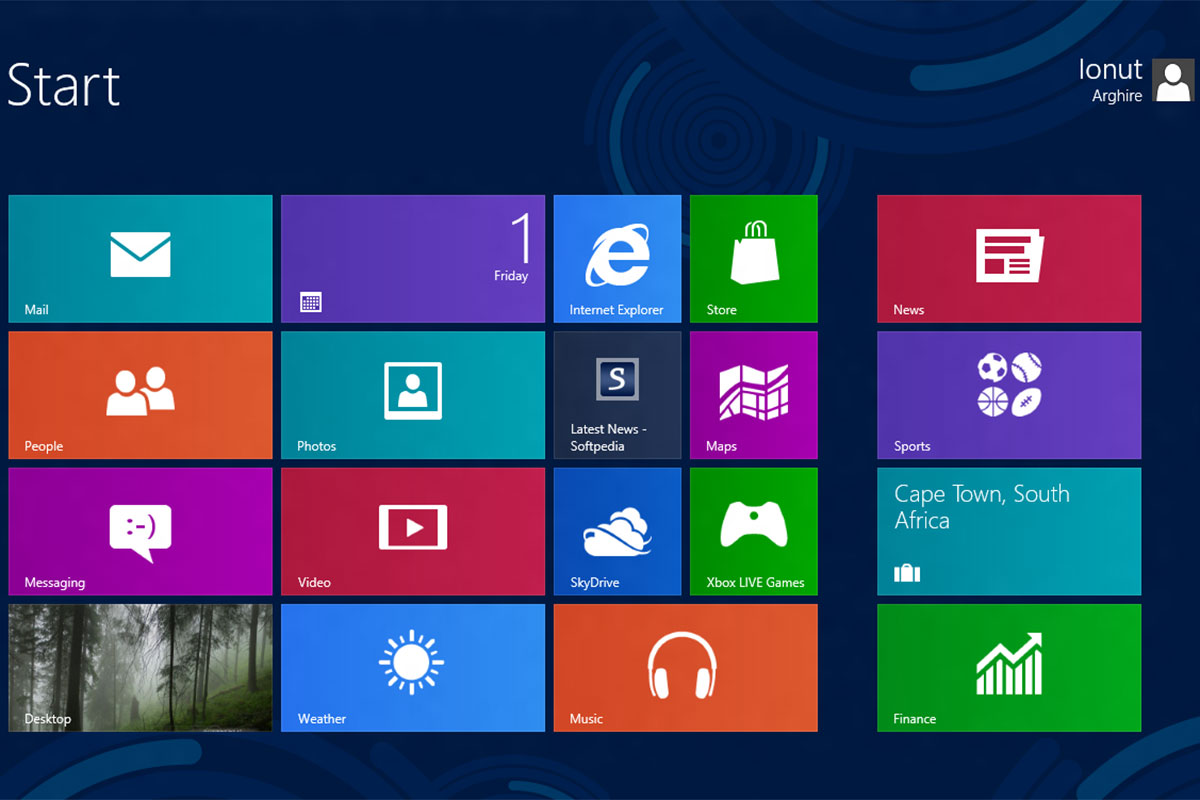1200x800 pixels.
Task: Open the Photos tile
Action: tap(412, 395)
